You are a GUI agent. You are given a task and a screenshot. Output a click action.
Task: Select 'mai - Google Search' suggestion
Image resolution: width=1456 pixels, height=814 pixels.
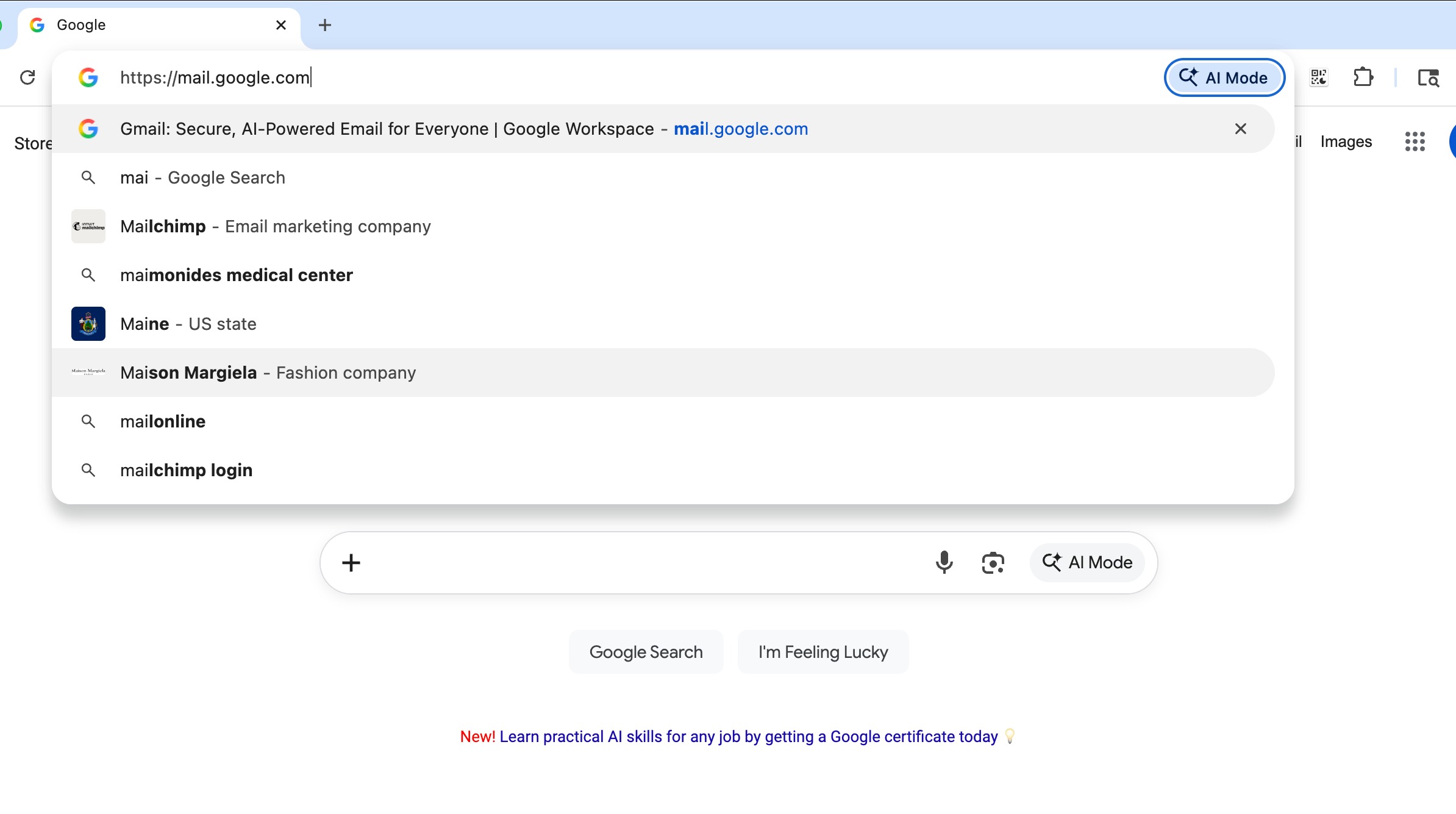click(663, 177)
